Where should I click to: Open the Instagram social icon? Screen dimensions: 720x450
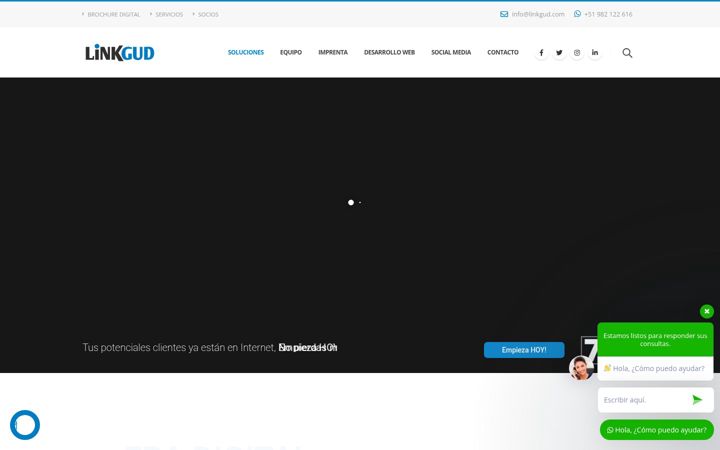(577, 53)
